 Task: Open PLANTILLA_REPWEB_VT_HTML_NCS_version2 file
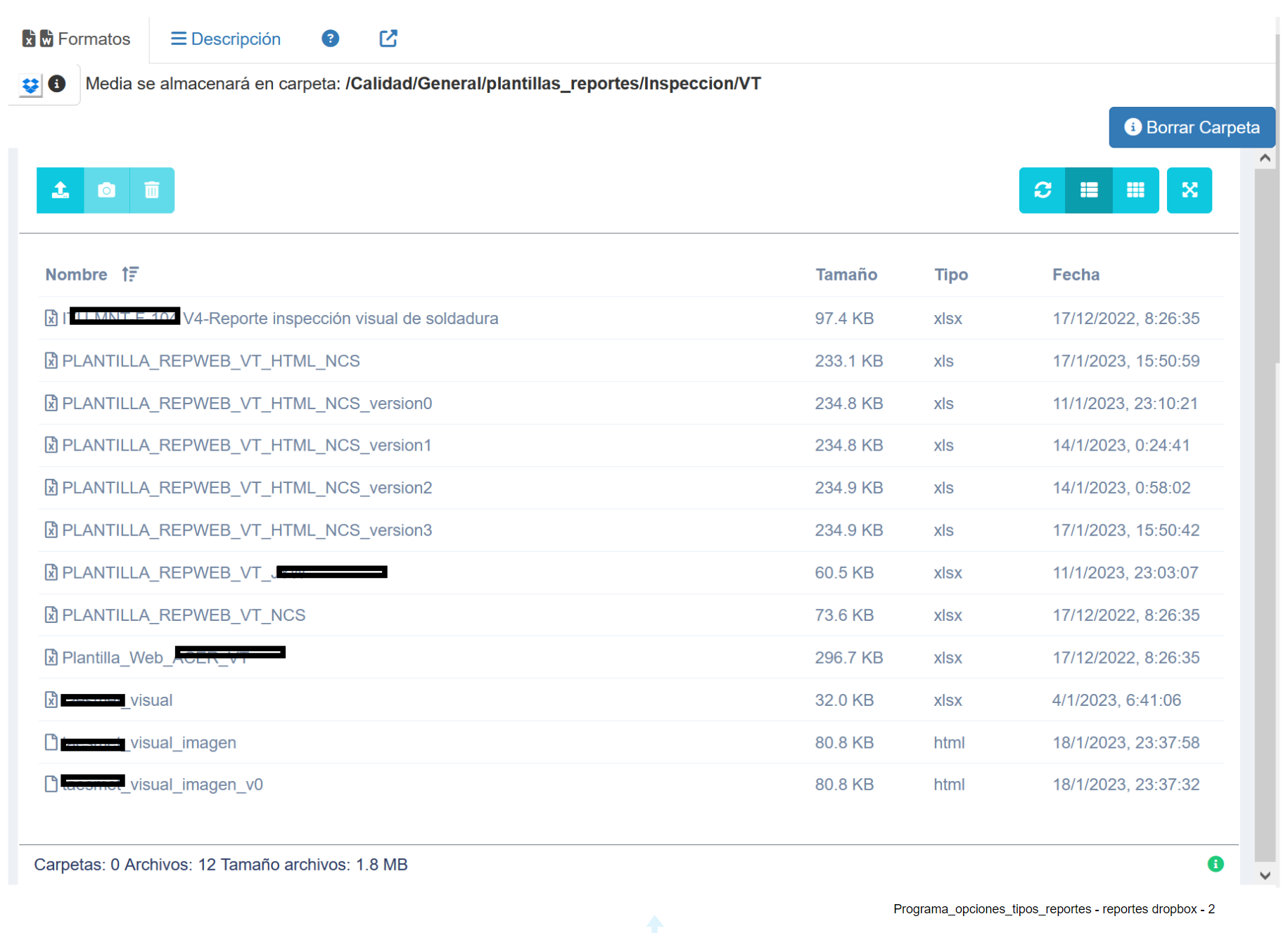coord(247,488)
